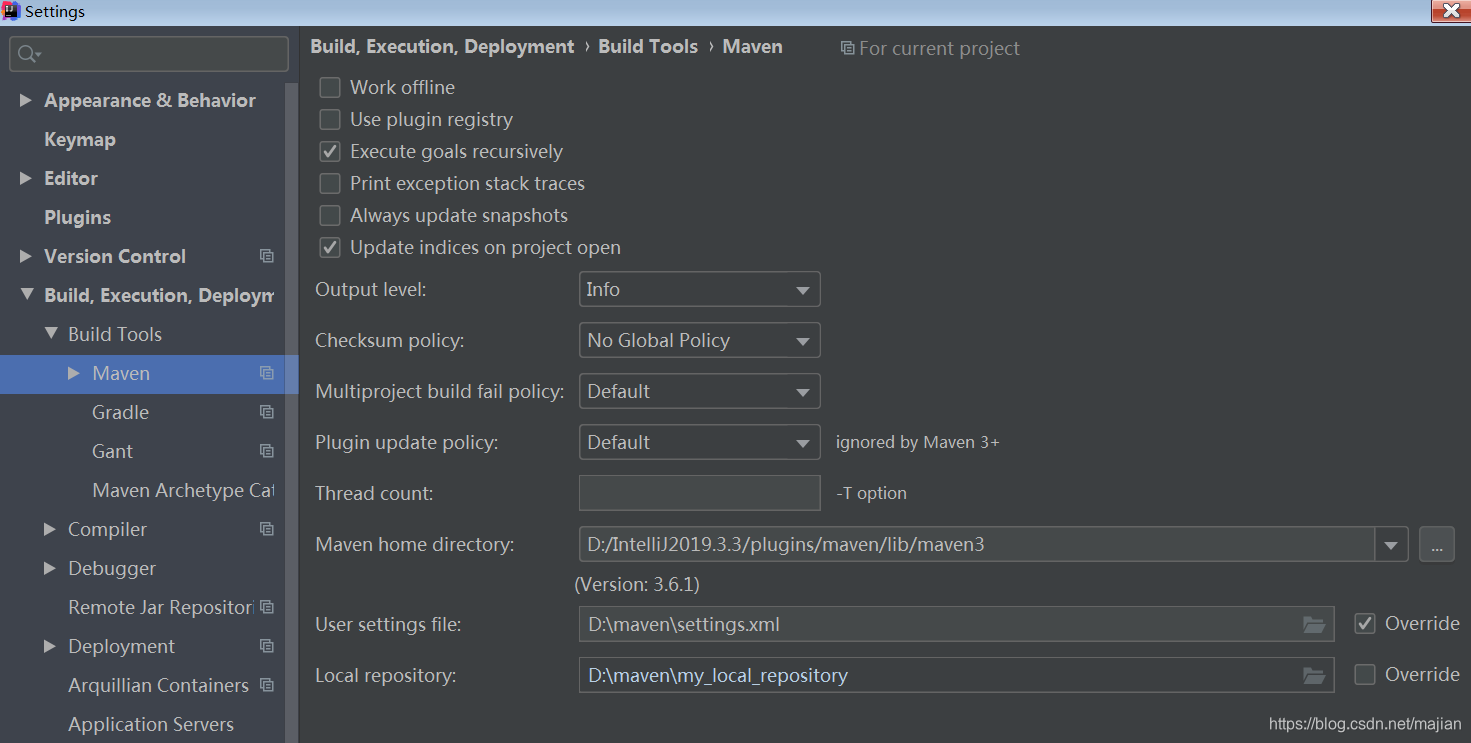
Task: Click 'ignored by Maven 3+' note
Action: pos(918,442)
